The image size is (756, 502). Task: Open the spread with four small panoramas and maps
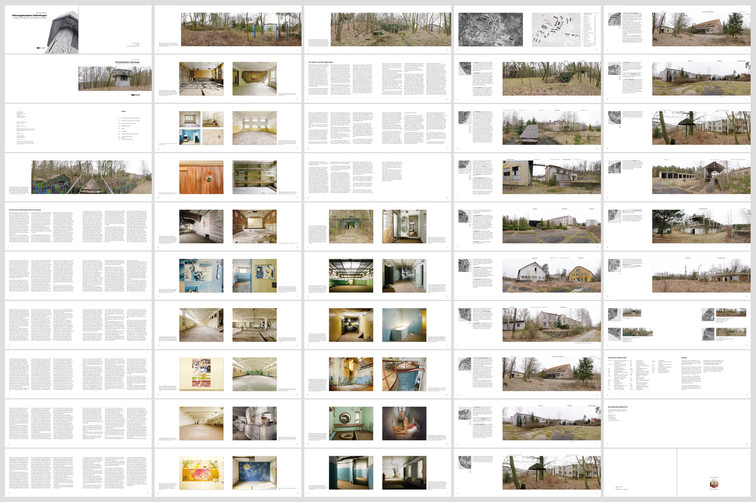680,323
